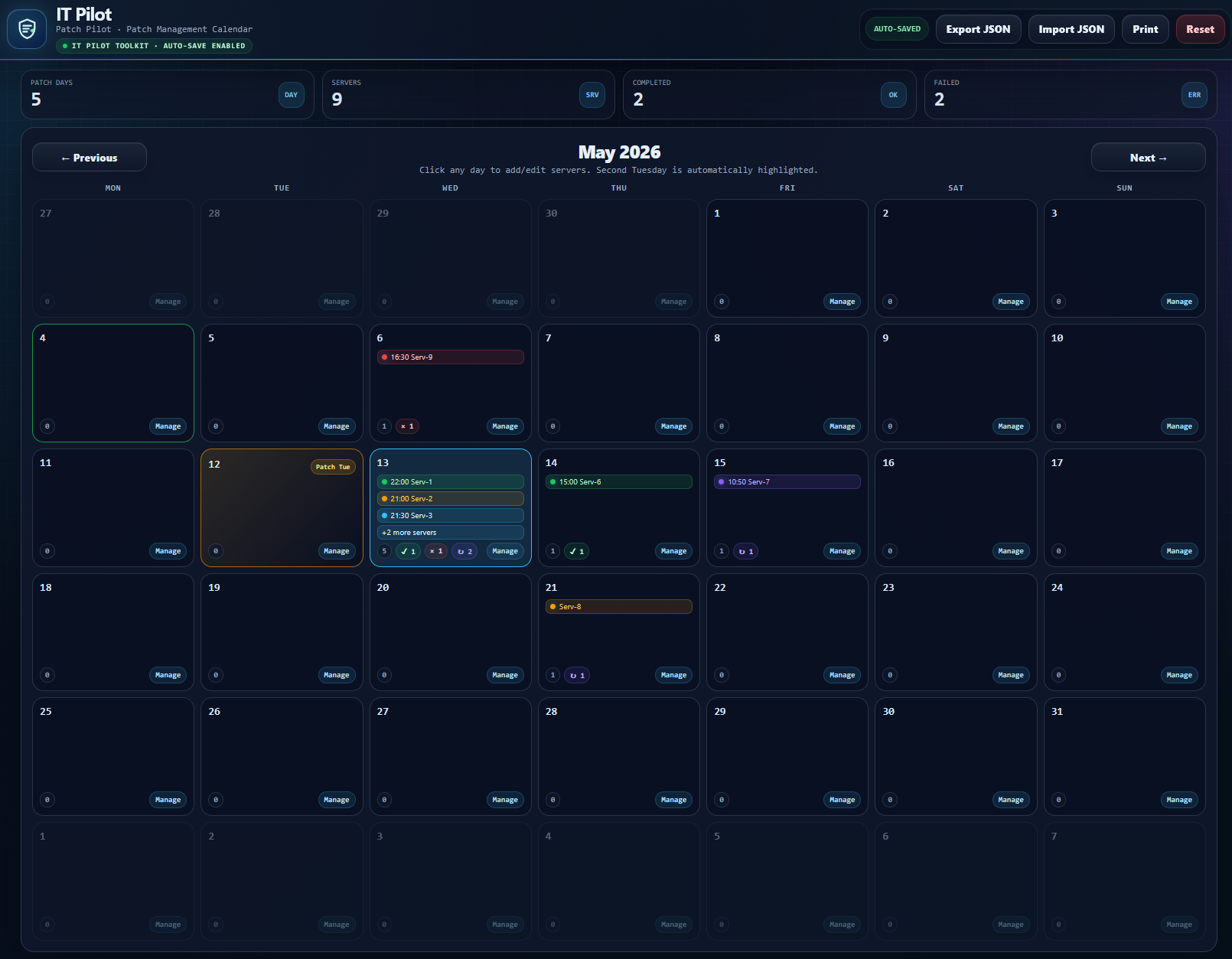Viewport: 1232px width, 959px height.
Task: Click the Servers stat value 9
Action: tap(337, 99)
